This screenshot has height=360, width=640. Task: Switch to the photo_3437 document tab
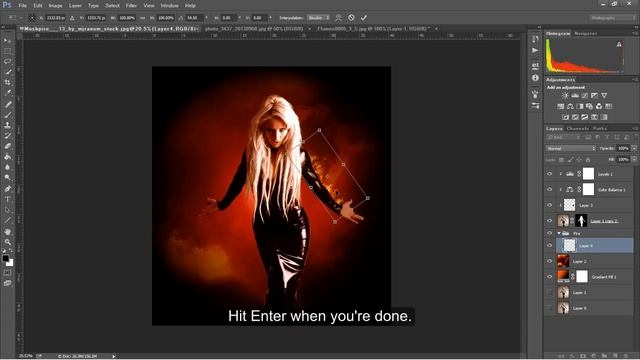(254, 29)
